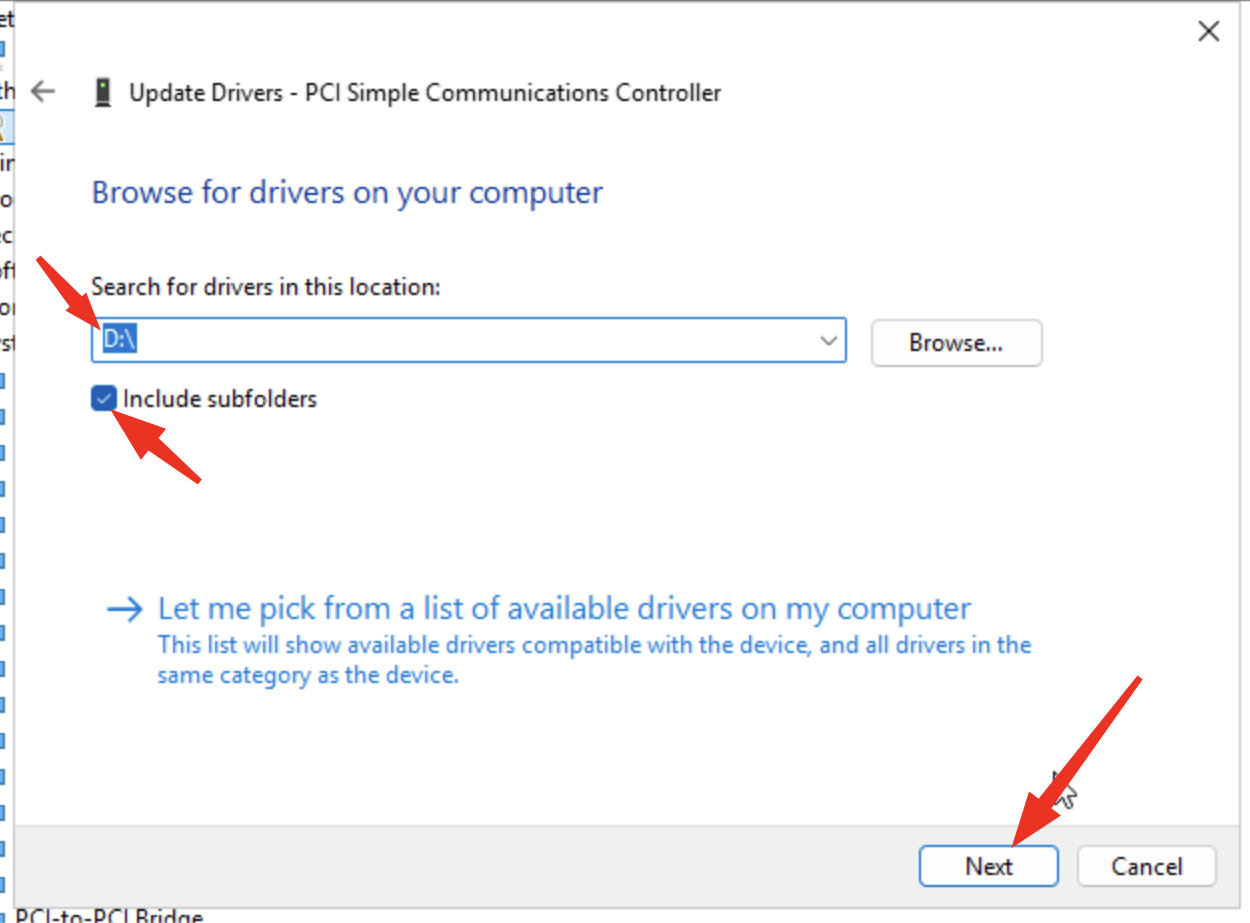This screenshot has width=1250, height=923.
Task: Close the Update Drivers dialog with X
Action: tap(1208, 32)
